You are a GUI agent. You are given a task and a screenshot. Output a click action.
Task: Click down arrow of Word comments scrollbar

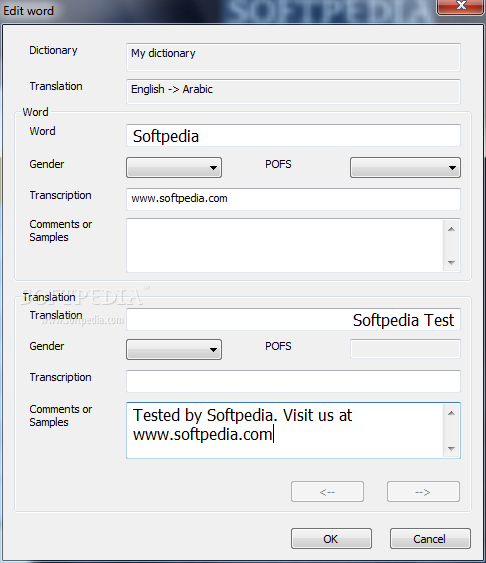[452, 262]
